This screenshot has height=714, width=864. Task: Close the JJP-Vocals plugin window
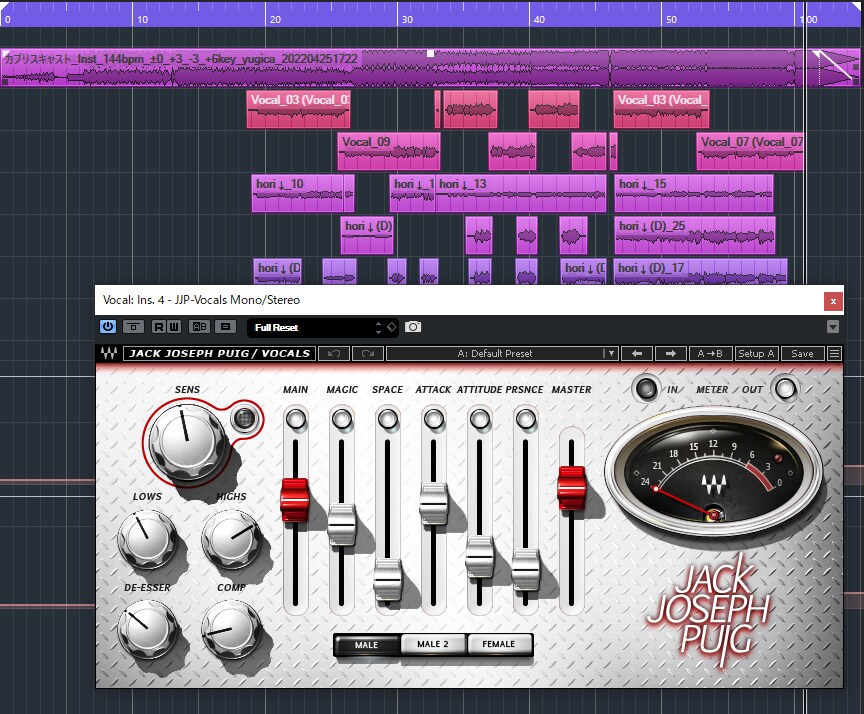tap(833, 301)
